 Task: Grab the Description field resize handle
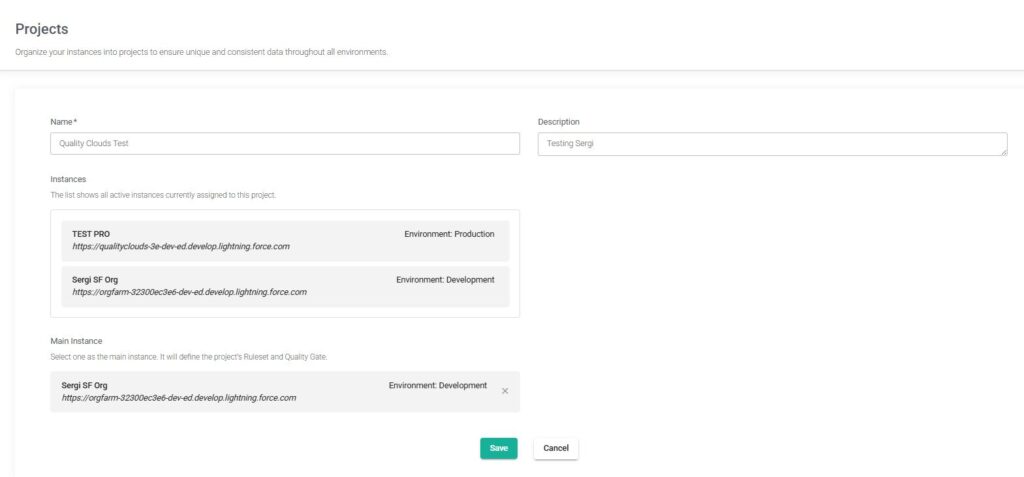click(x=1003, y=152)
